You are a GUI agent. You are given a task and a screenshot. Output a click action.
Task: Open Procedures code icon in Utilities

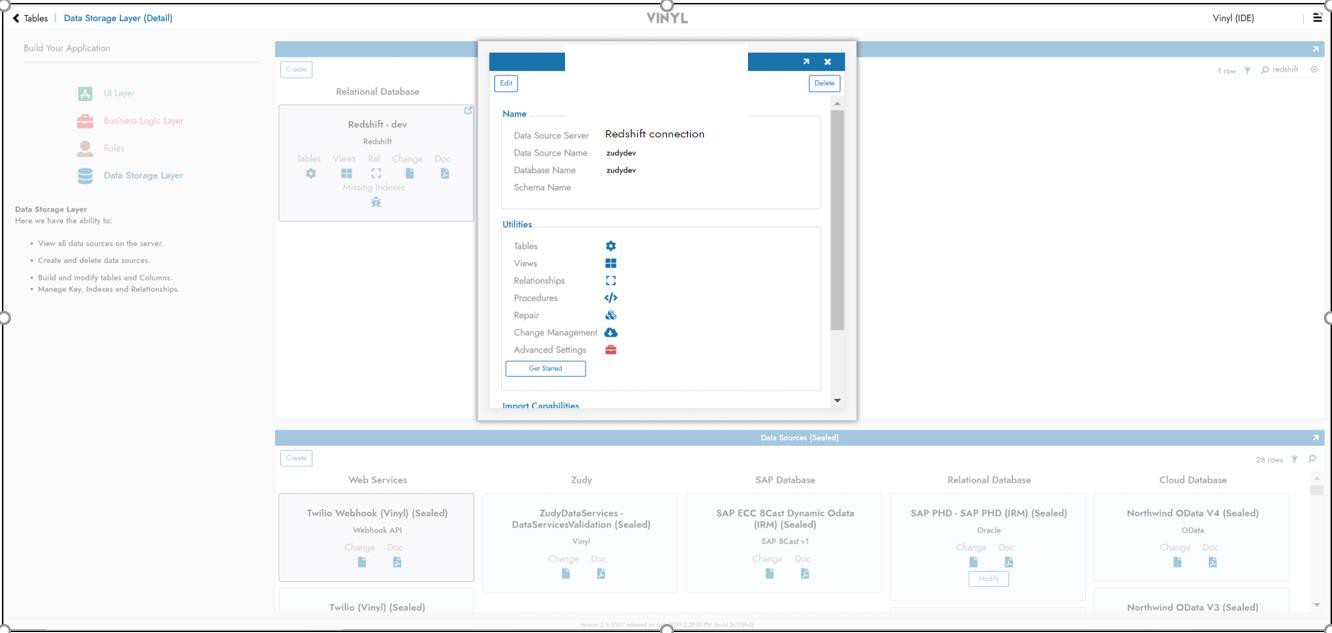click(610, 298)
